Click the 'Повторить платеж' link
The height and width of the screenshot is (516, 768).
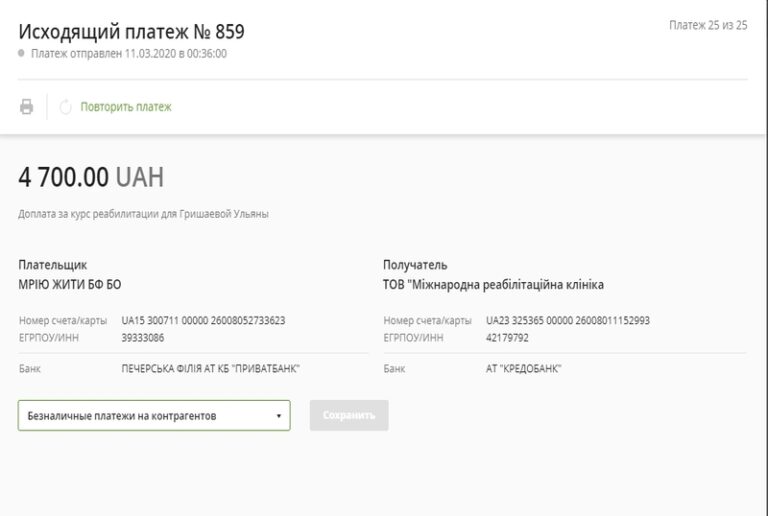pos(126,107)
